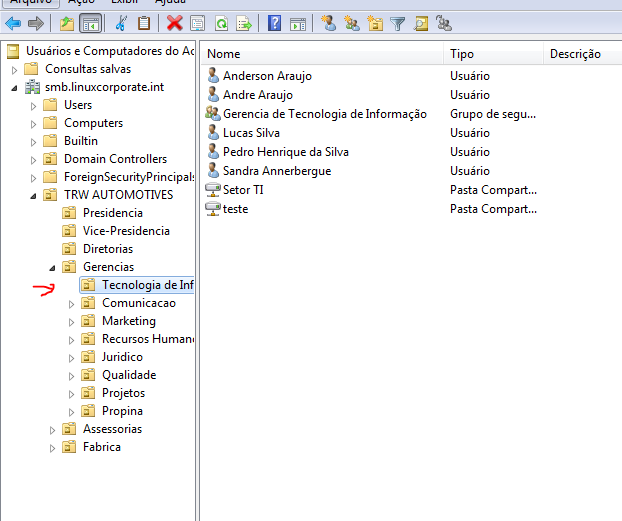Open the filter options funnel icon
622x521 pixels.
tap(397, 24)
